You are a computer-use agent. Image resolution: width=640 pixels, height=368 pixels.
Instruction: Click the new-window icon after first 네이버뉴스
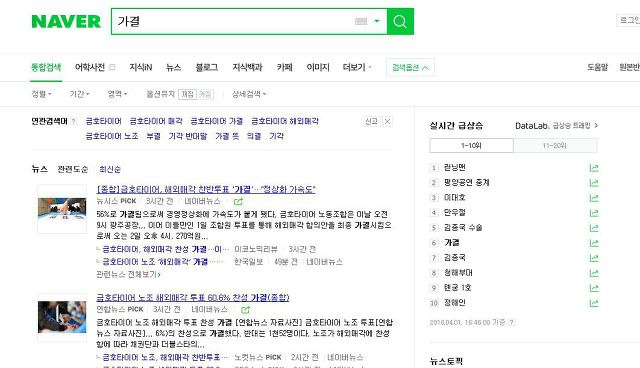(238, 202)
